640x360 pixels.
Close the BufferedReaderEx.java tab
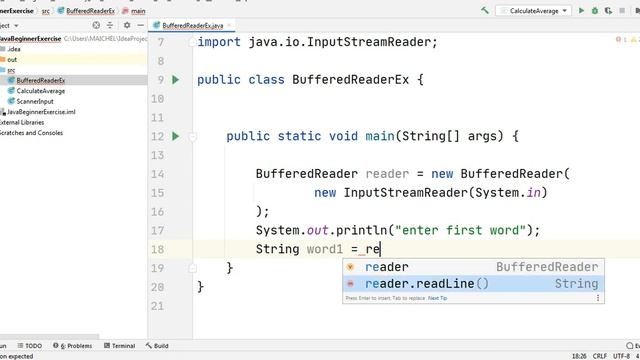coord(229,25)
